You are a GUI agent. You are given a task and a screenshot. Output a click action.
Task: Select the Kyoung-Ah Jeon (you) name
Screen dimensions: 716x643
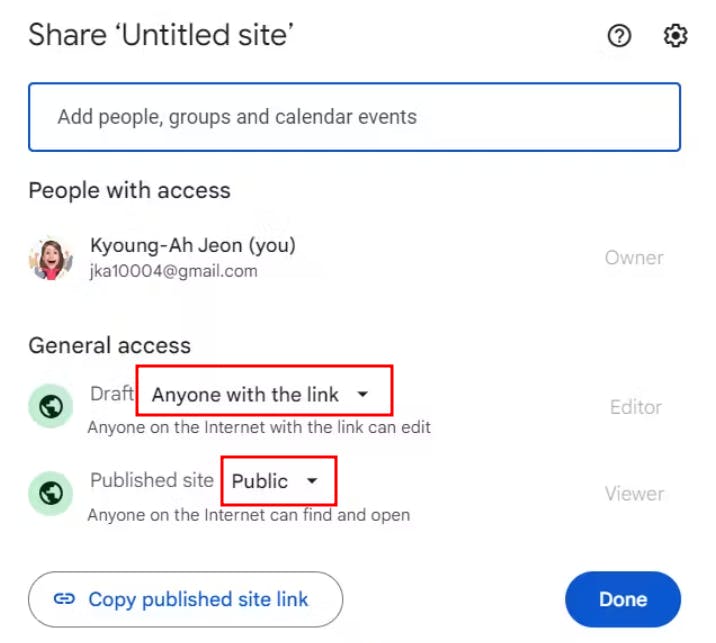click(x=193, y=245)
